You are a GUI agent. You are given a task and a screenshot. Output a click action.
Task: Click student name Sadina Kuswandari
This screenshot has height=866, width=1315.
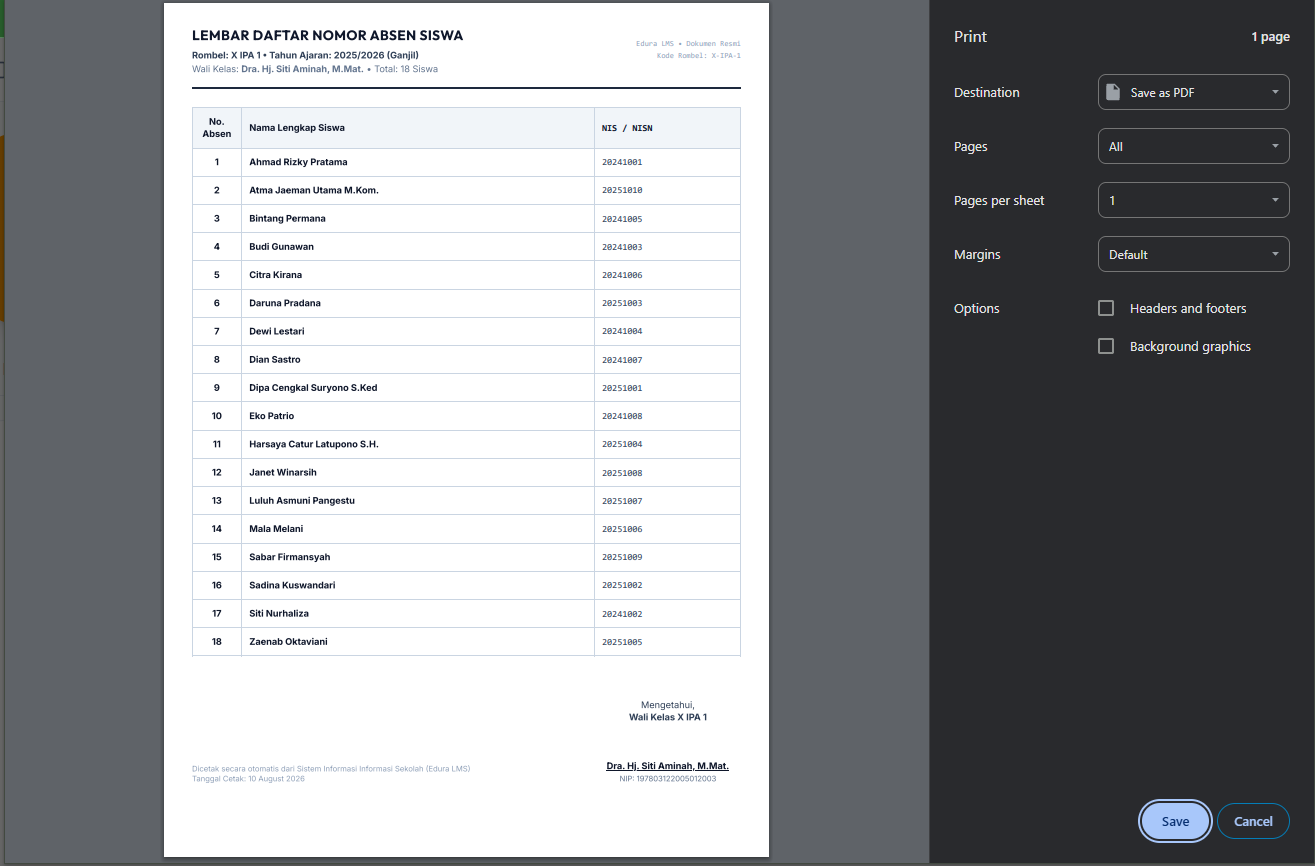[292, 585]
